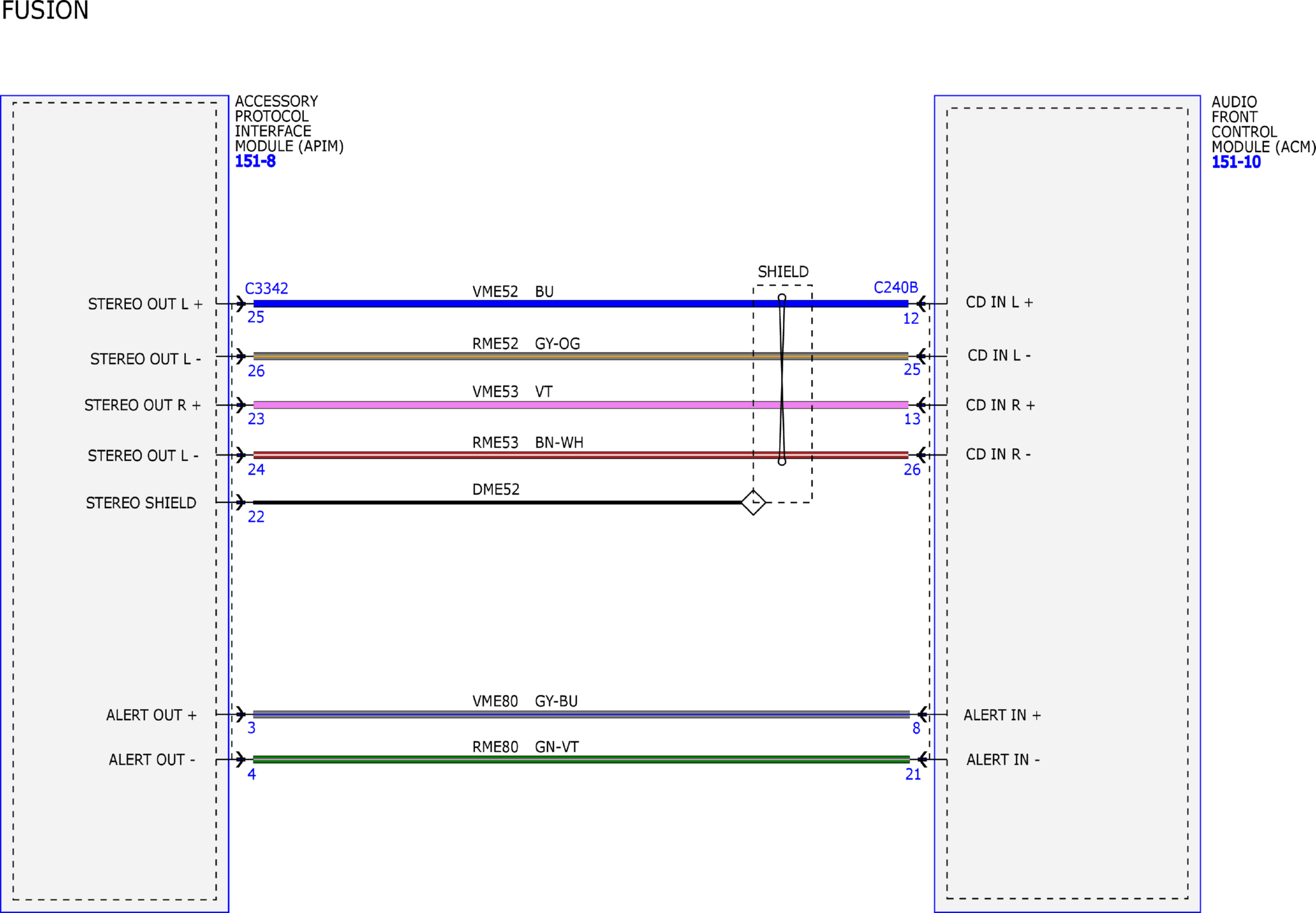Viewport: 1316px width, 913px height.
Task: Click the ALERT OUT - signal label
Action: (x=152, y=760)
